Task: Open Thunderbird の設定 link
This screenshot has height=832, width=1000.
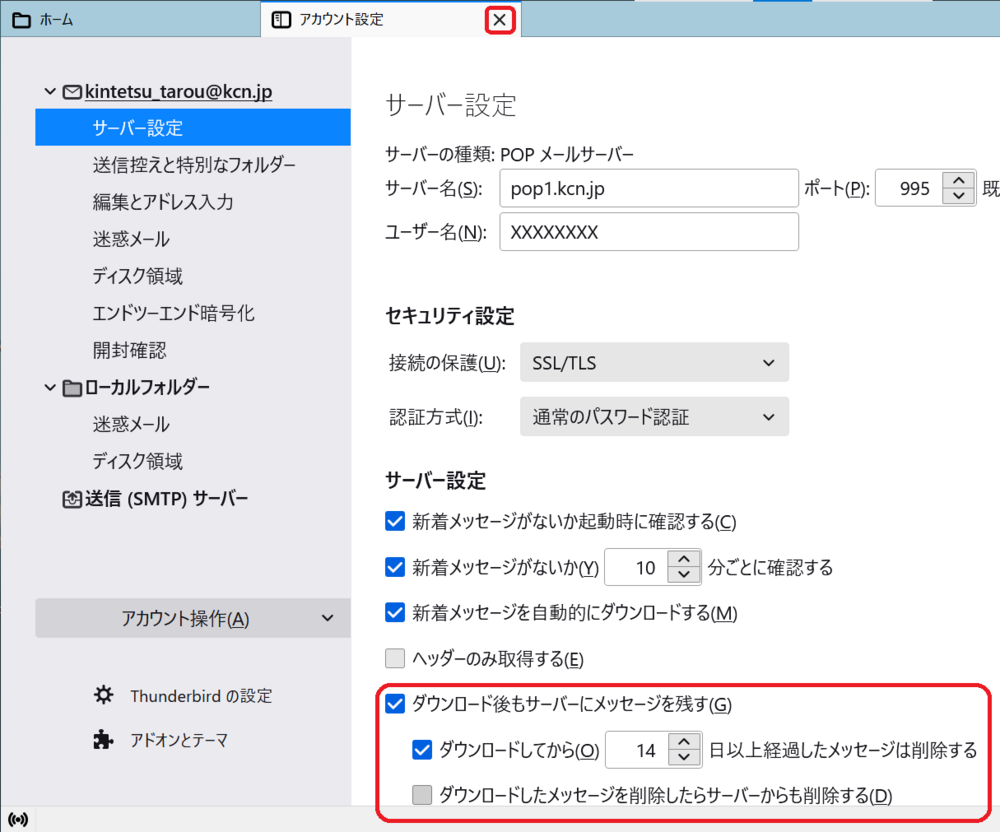Action: pos(202,696)
